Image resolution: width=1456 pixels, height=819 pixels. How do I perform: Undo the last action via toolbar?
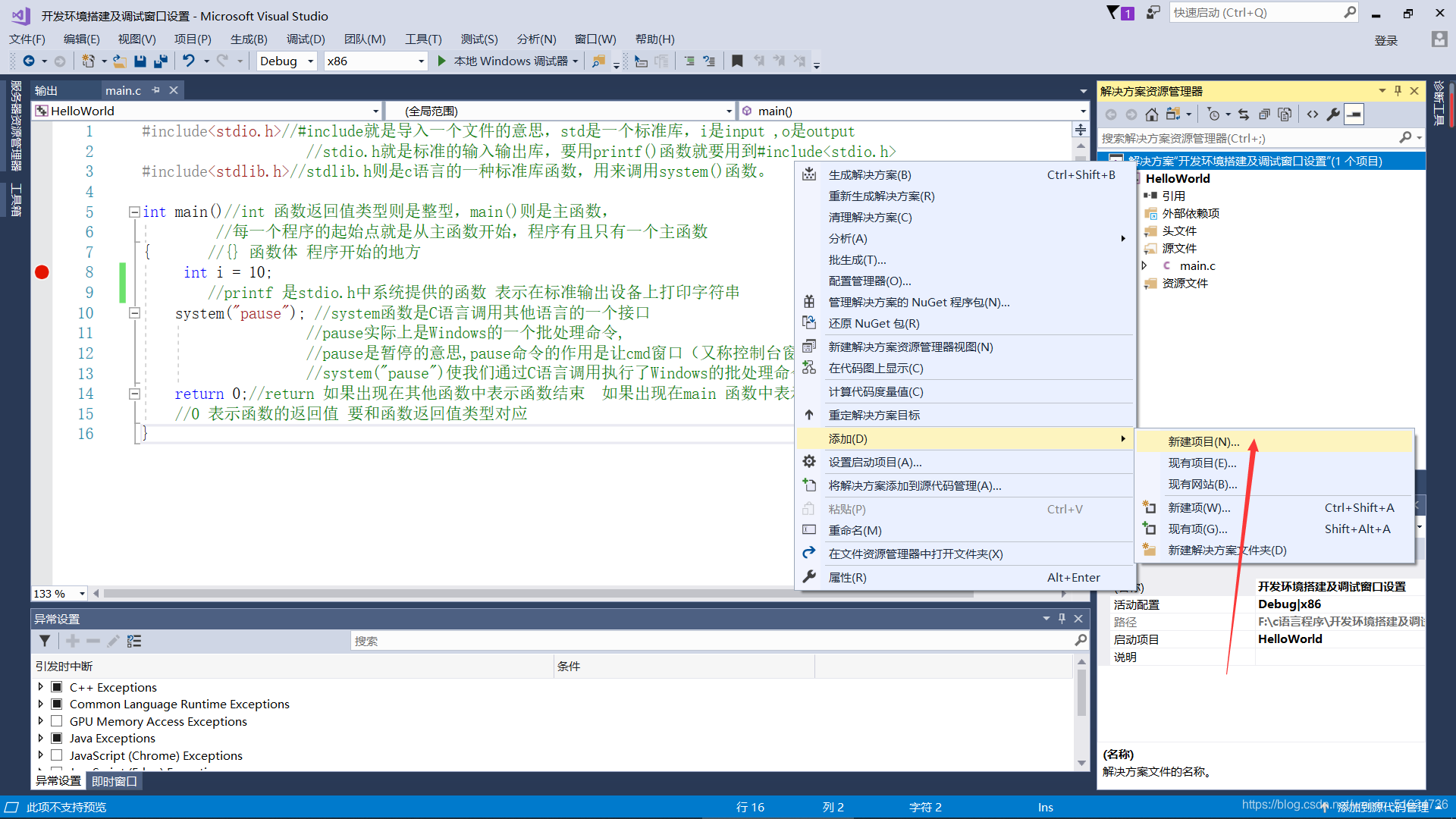[189, 61]
